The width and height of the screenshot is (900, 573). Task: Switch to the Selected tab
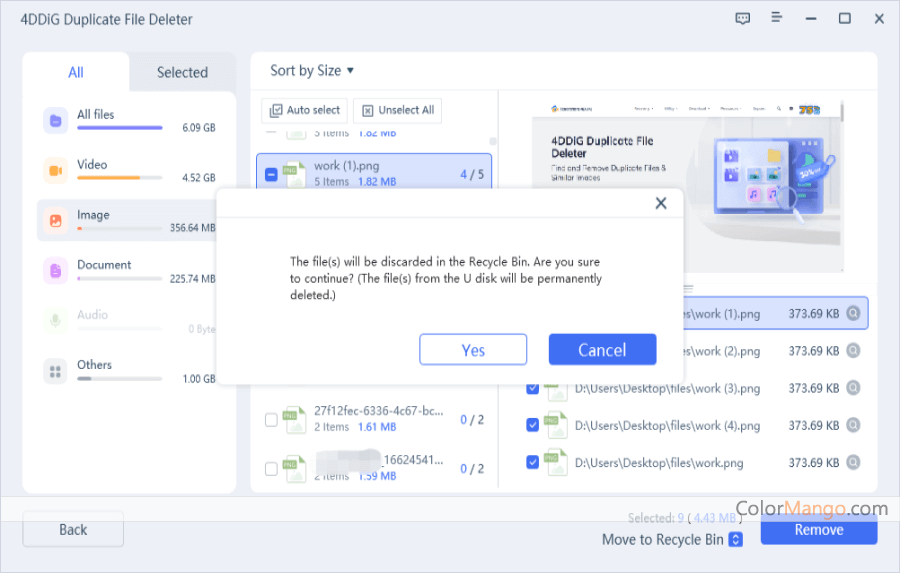point(182,72)
